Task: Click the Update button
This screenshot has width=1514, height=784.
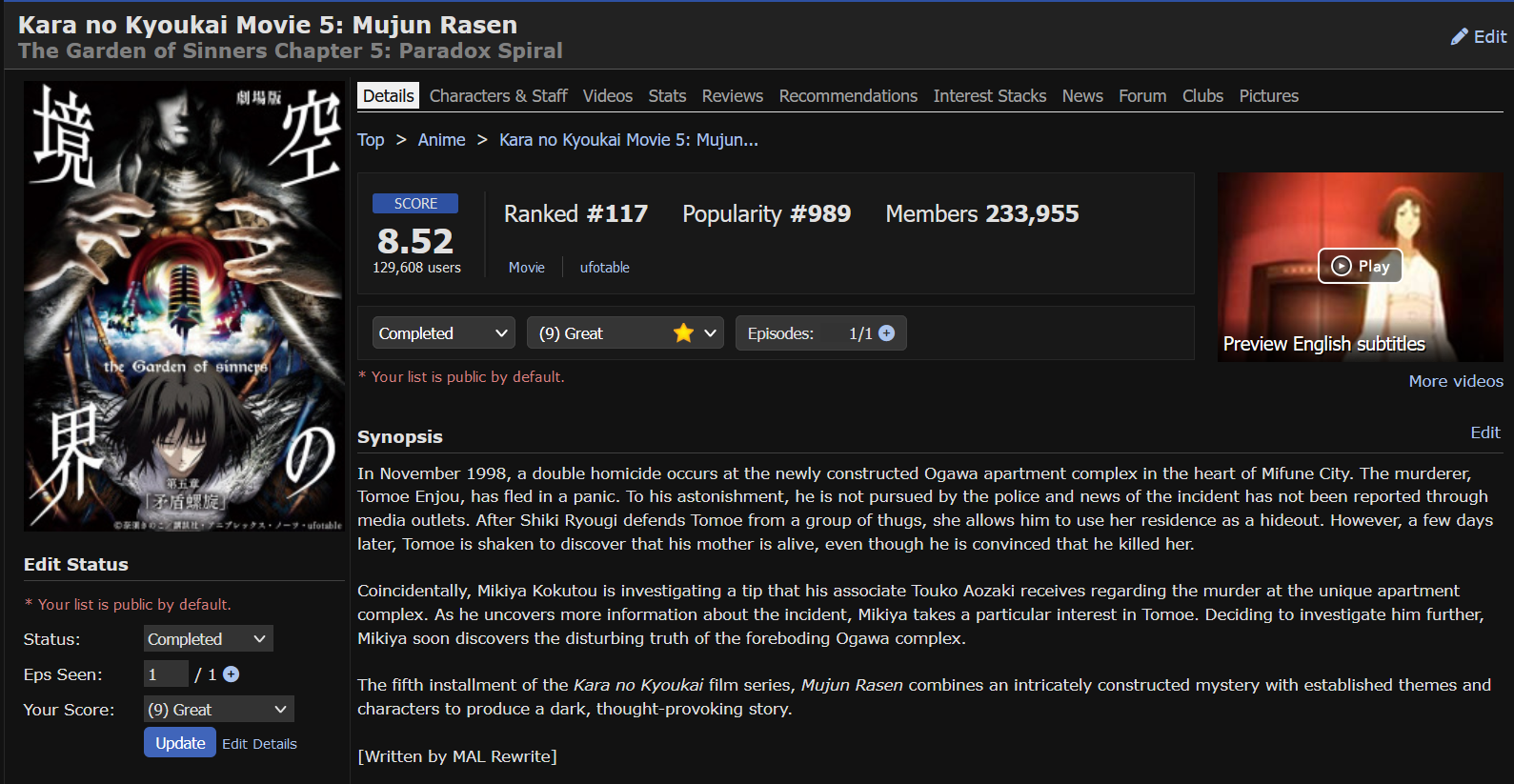Action: 180,743
